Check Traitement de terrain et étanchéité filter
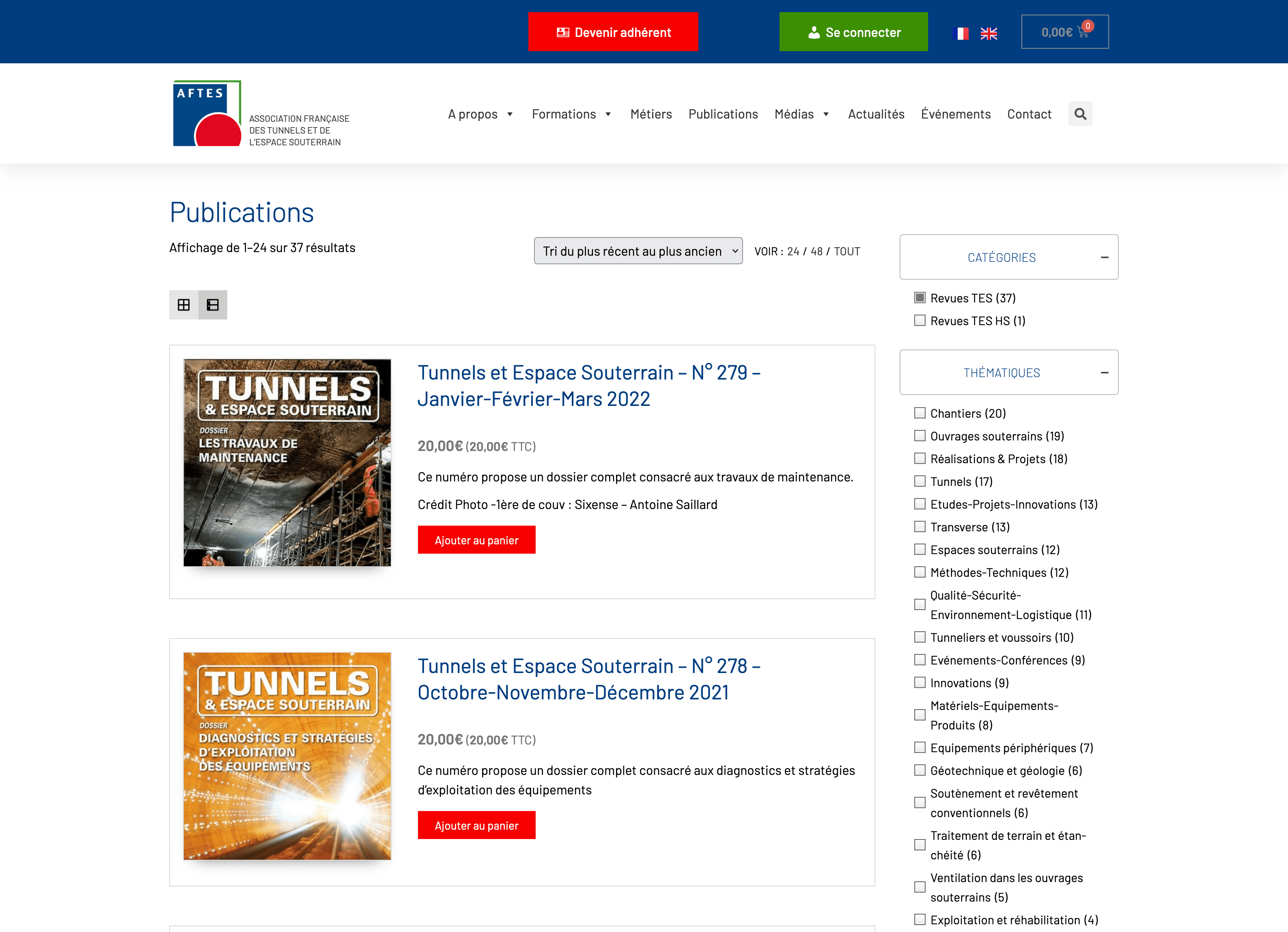Image resolution: width=1288 pixels, height=932 pixels. pyautogui.click(x=920, y=845)
